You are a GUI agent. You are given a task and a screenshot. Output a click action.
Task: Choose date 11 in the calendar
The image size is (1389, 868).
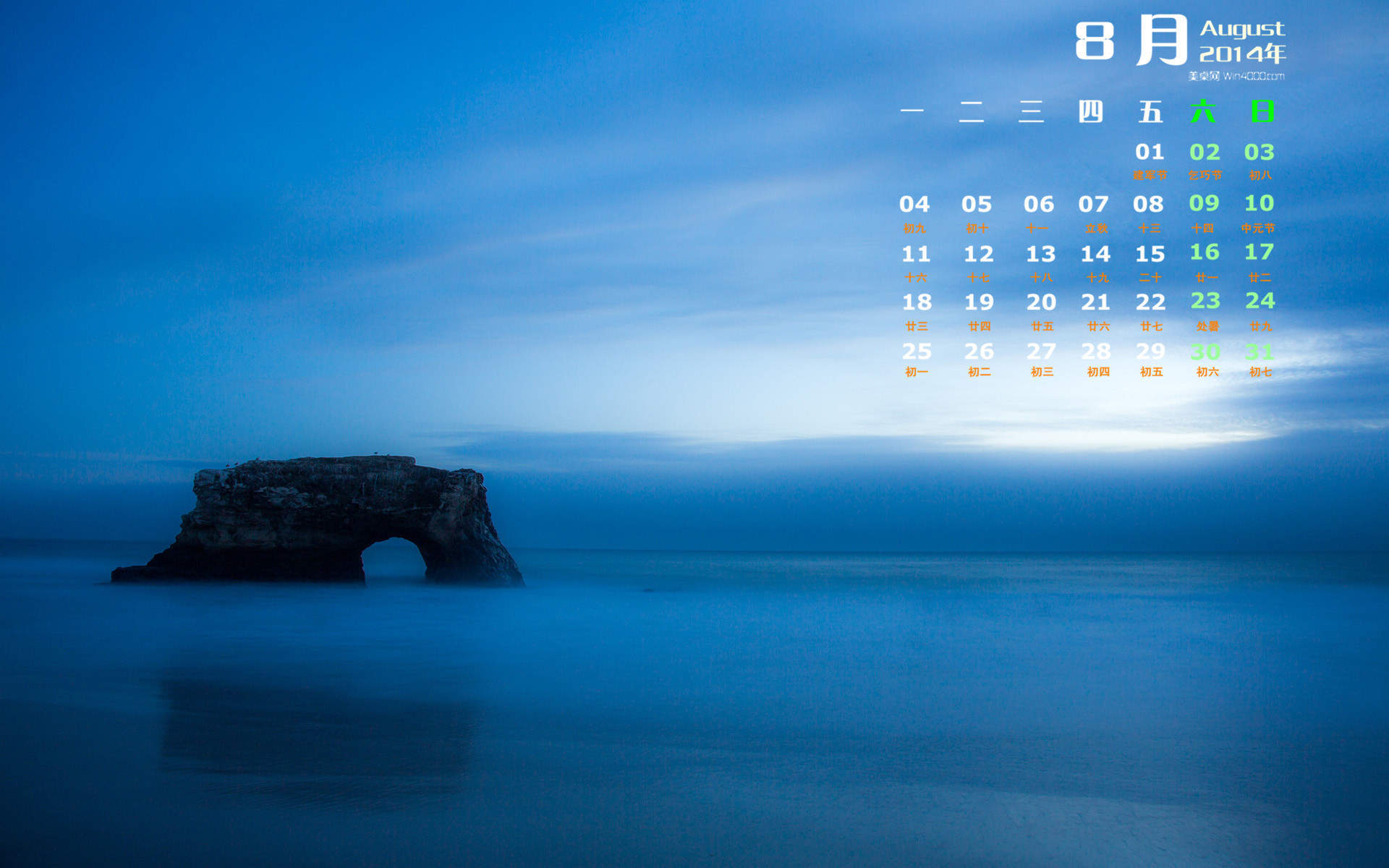(916, 254)
